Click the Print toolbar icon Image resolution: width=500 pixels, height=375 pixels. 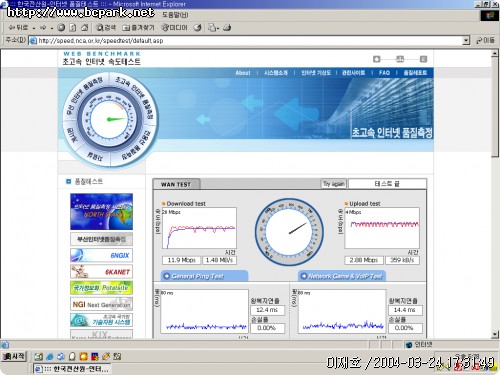(x=227, y=28)
